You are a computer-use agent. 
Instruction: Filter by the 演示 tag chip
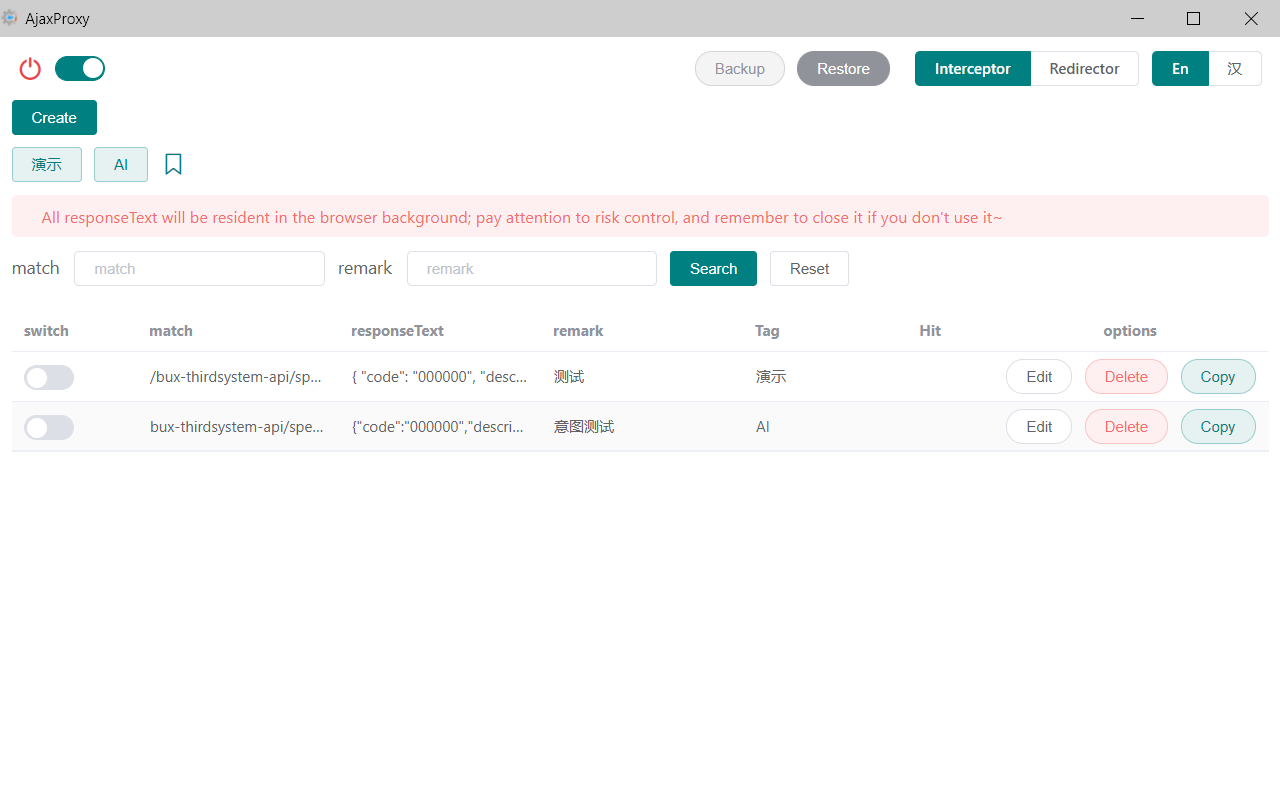point(47,164)
